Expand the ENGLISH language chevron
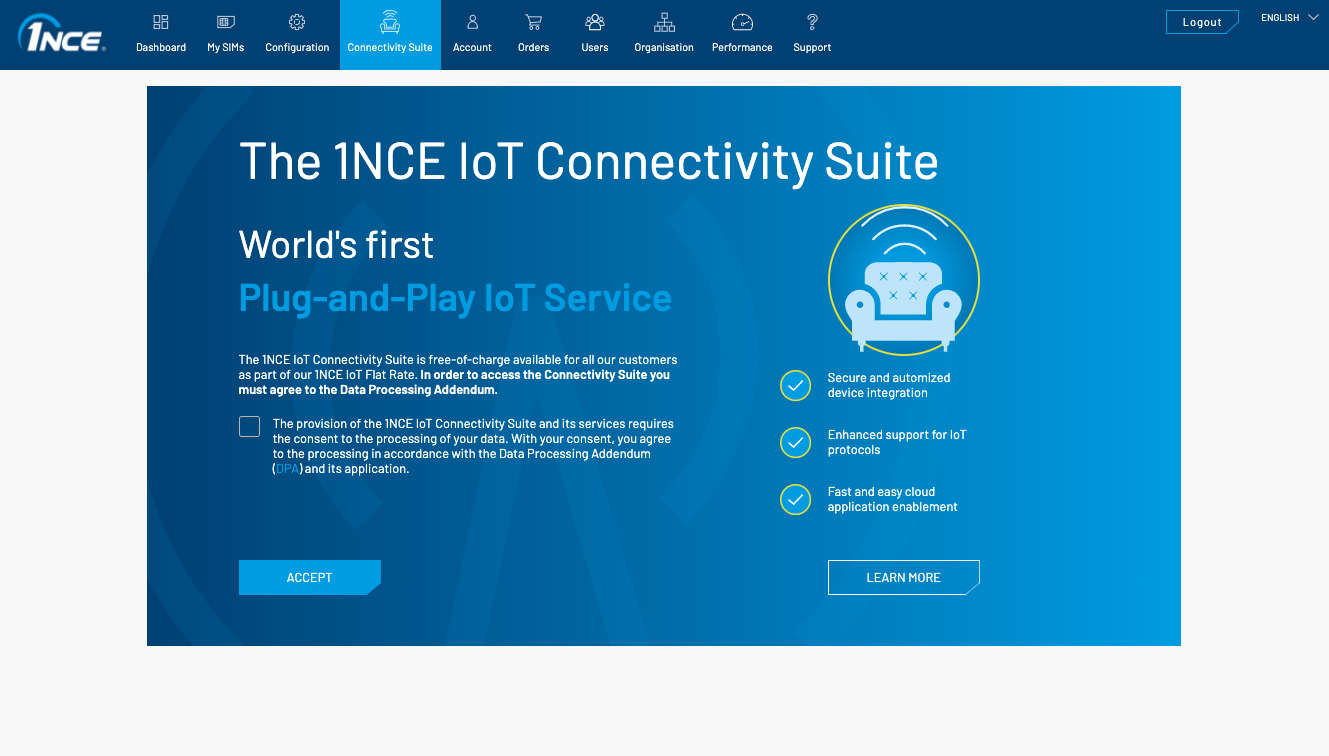Viewport: 1329px width, 756px height. pyautogui.click(x=1313, y=18)
